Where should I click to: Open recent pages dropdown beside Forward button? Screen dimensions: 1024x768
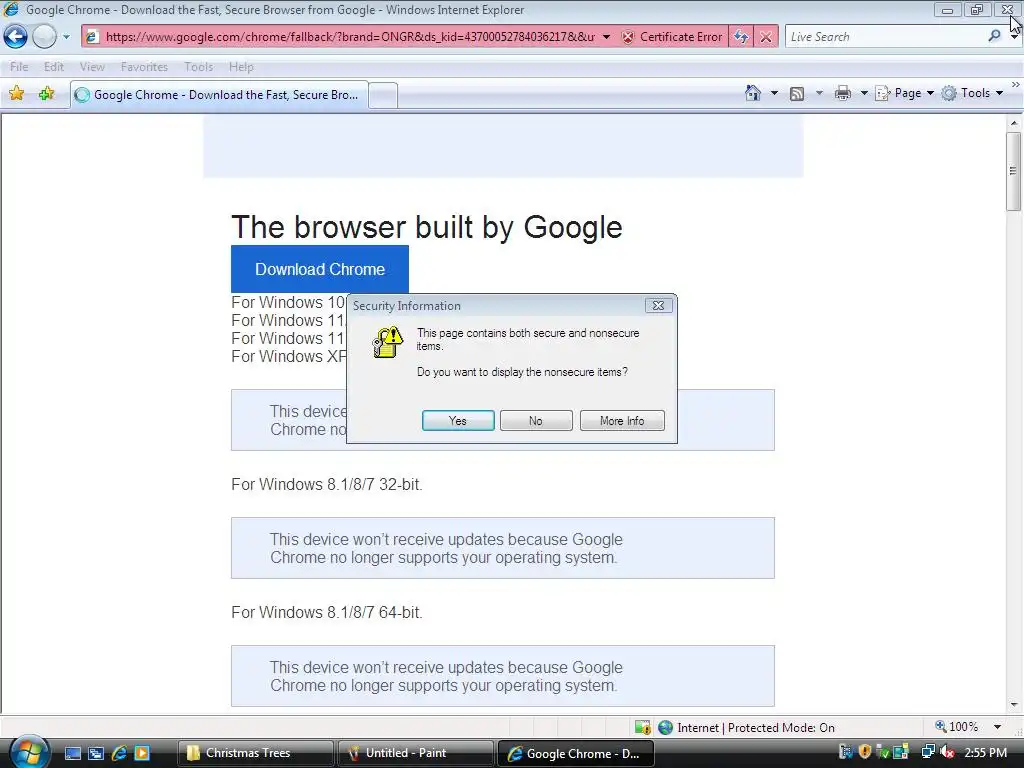coord(66,37)
